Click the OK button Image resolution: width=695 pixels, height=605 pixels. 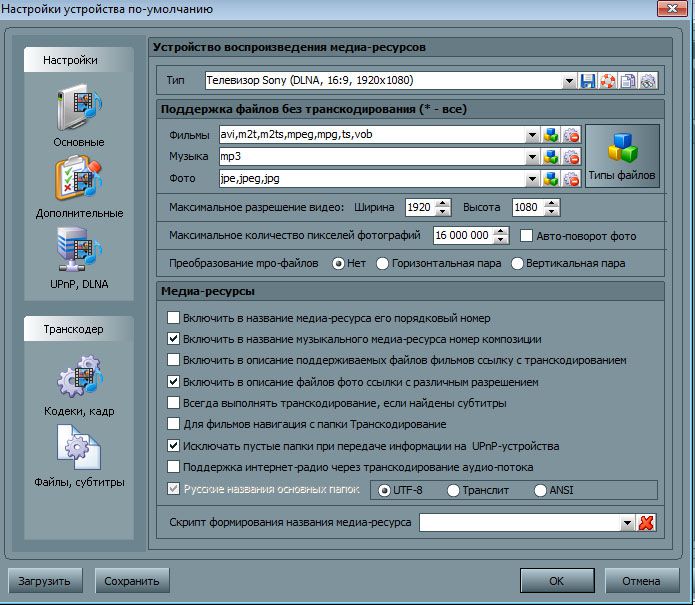556,580
